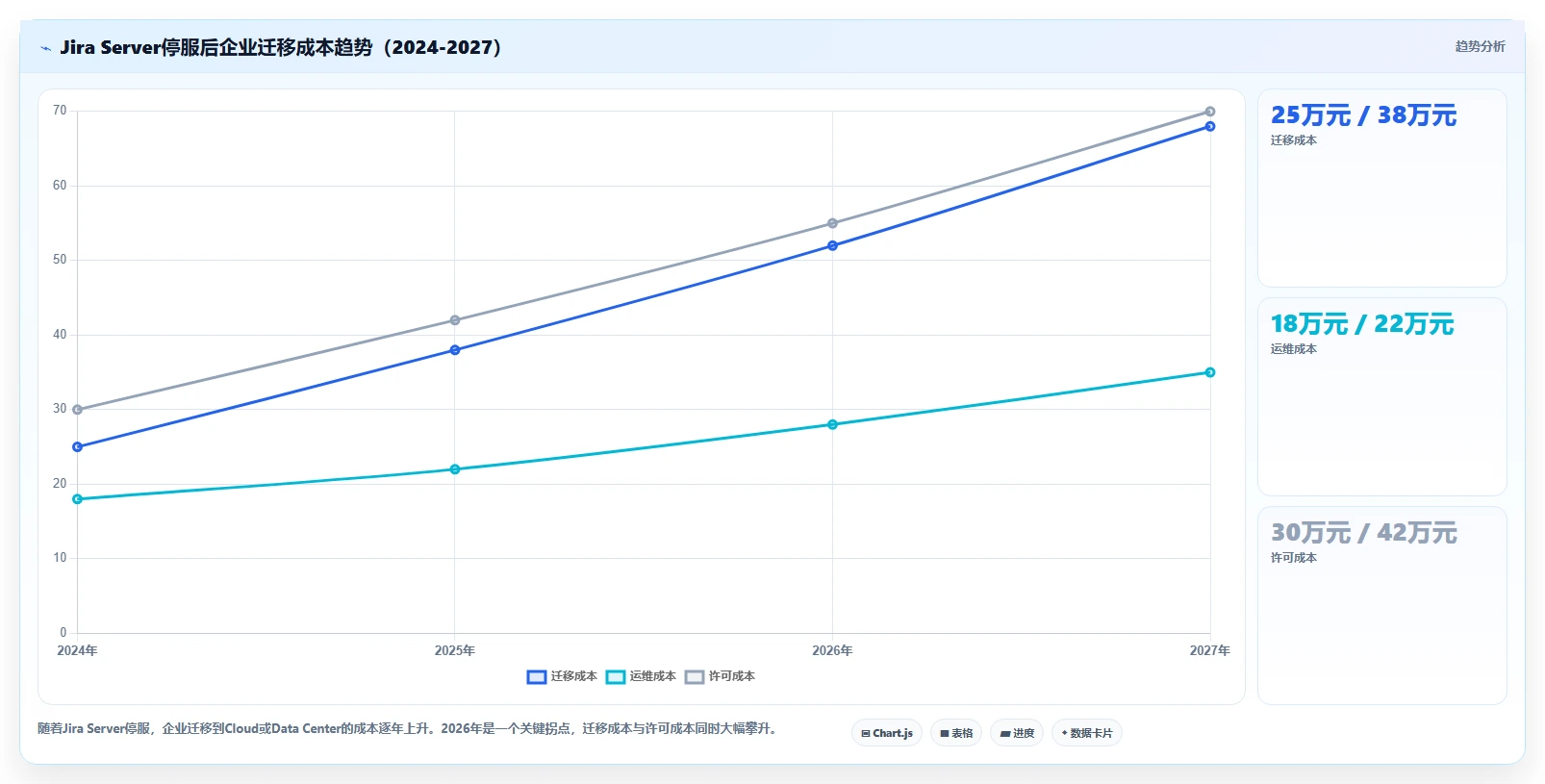Click 许可成本 data point at 2025年

click(455, 320)
